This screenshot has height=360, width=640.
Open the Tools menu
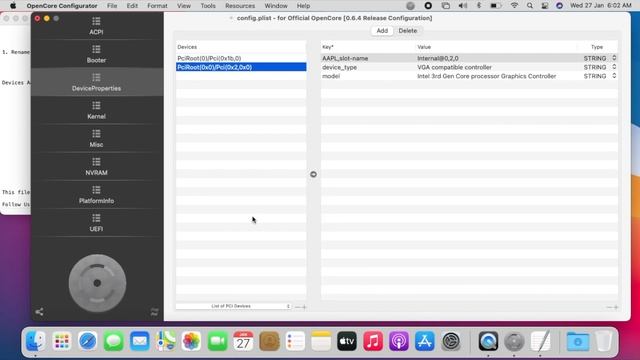[208, 6]
